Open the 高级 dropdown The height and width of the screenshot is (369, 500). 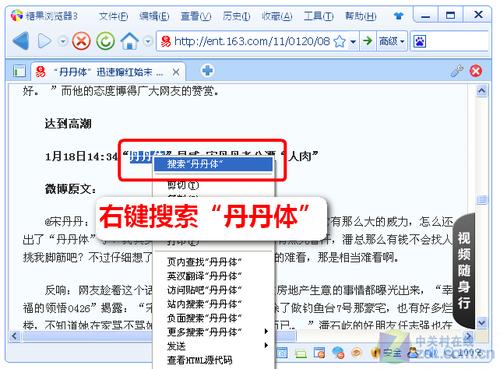pyautogui.click(x=392, y=41)
